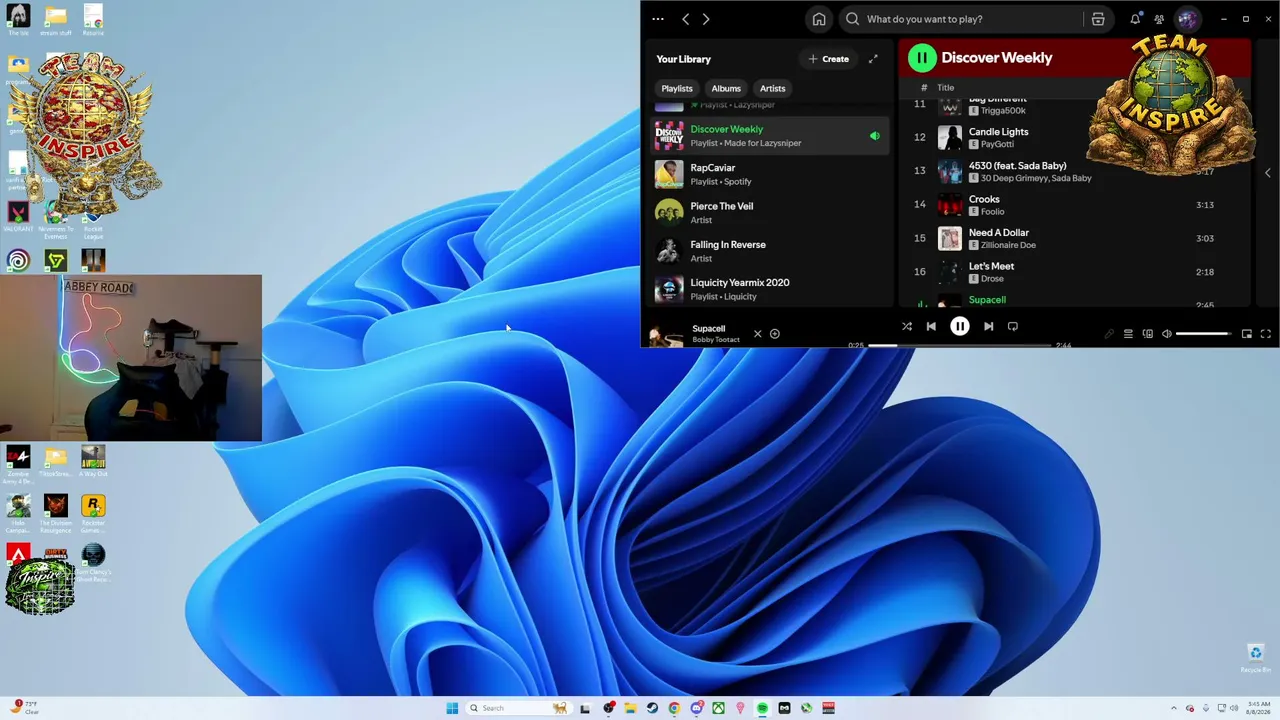This screenshot has width=1280, height=720.
Task: Hide the now playing track with X
Action: [x=757, y=334]
